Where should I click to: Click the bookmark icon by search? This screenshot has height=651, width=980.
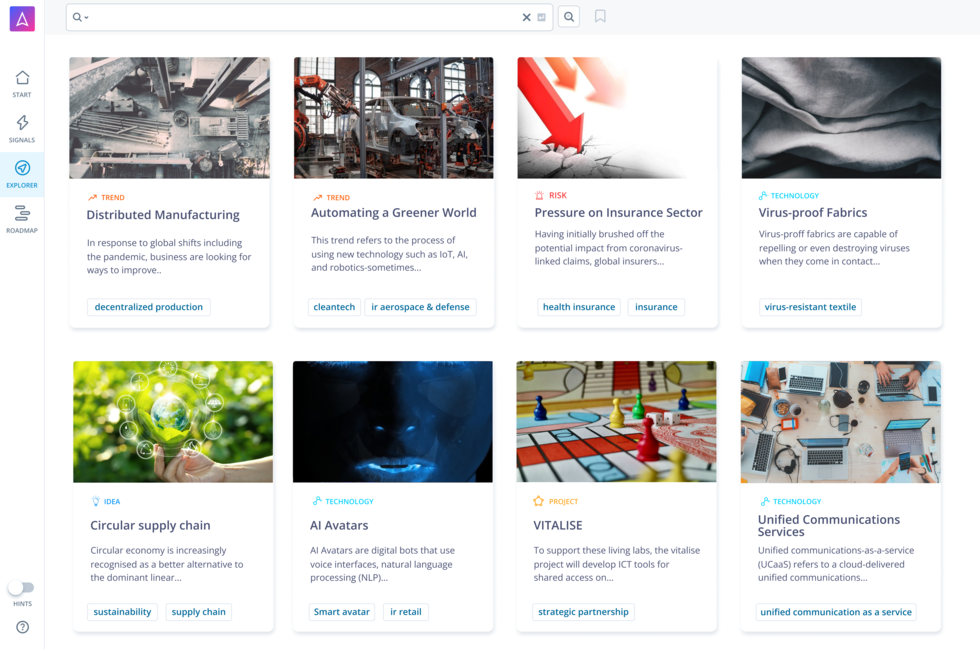(600, 16)
